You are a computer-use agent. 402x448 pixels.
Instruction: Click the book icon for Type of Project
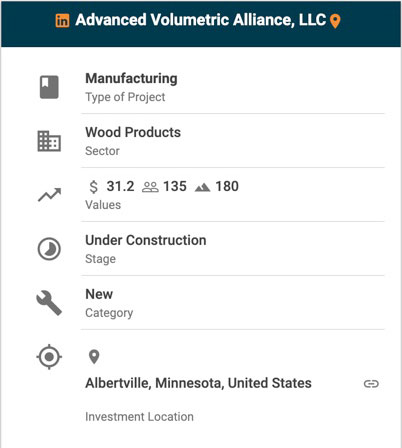49,87
